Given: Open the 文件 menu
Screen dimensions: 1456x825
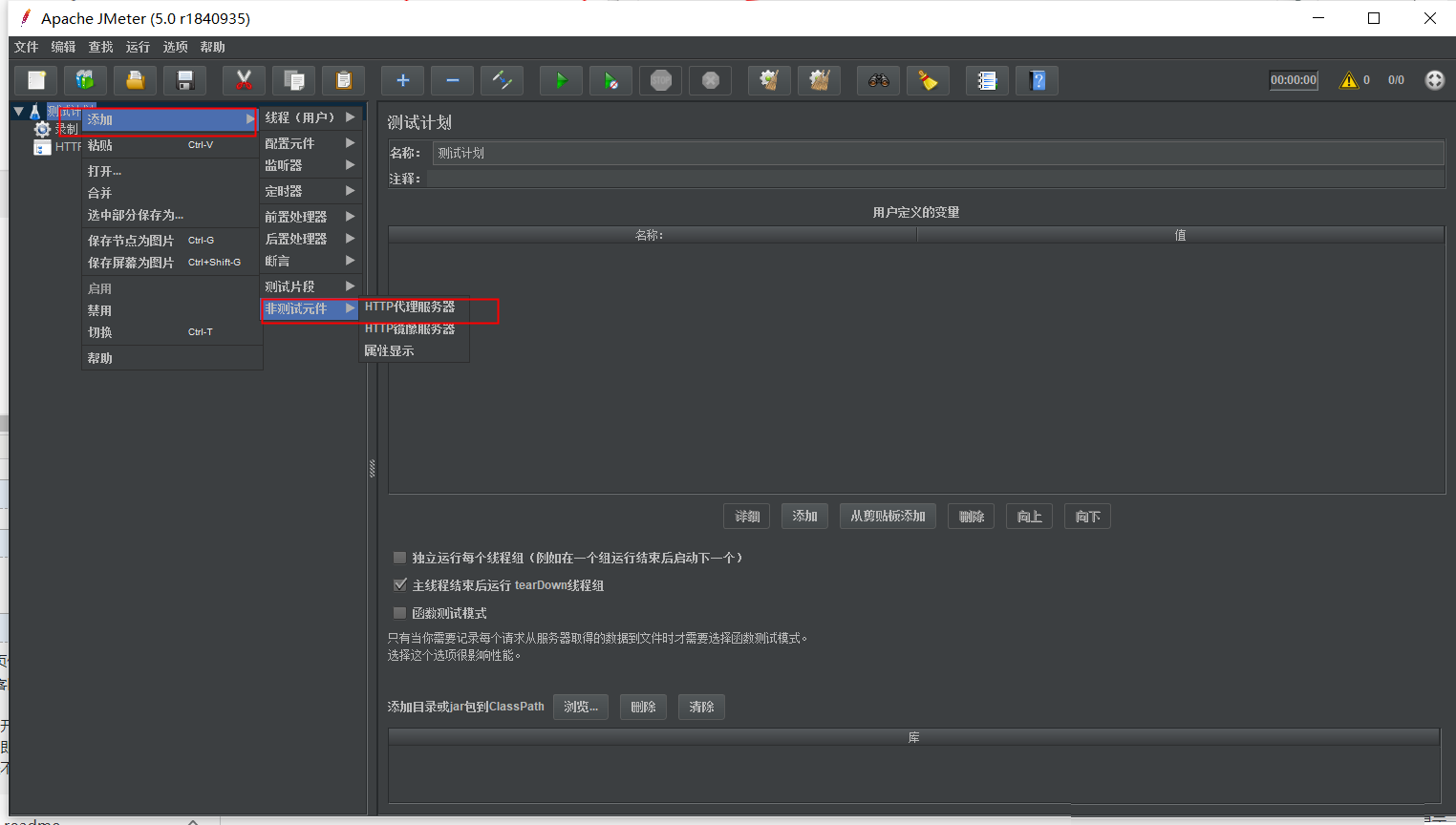Looking at the screenshot, I should pos(27,47).
